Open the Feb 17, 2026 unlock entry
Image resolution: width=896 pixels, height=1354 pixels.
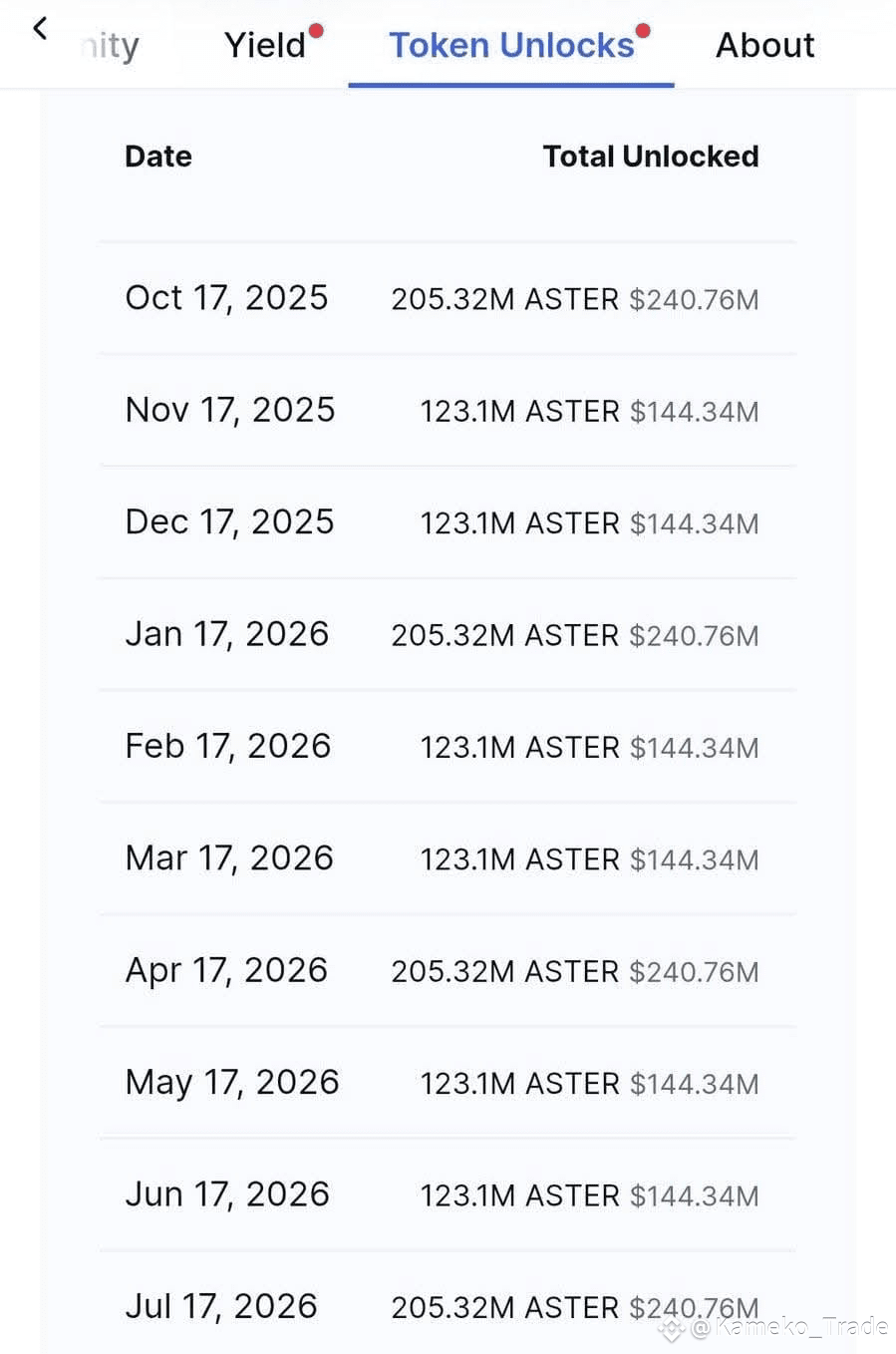click(448, 746)
